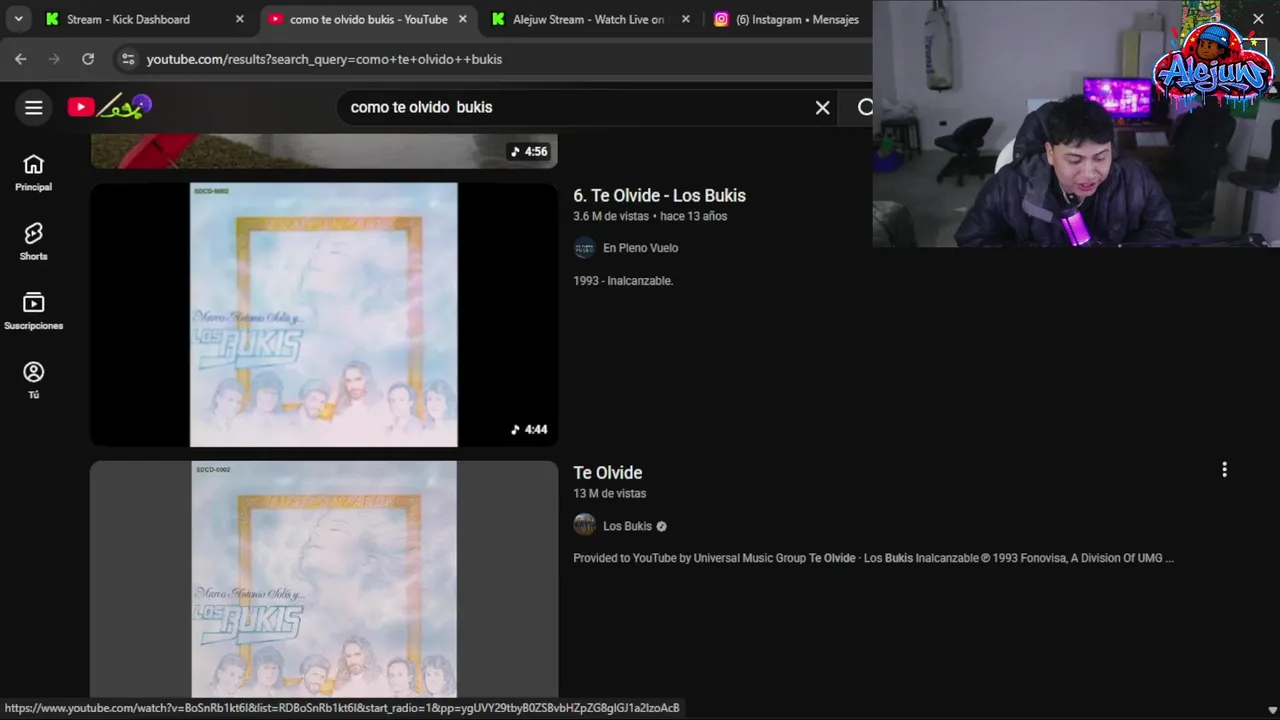This screenshot has width=1280, height=720.
Task: Open the Te Olvide video title
Action: point(607,472)
